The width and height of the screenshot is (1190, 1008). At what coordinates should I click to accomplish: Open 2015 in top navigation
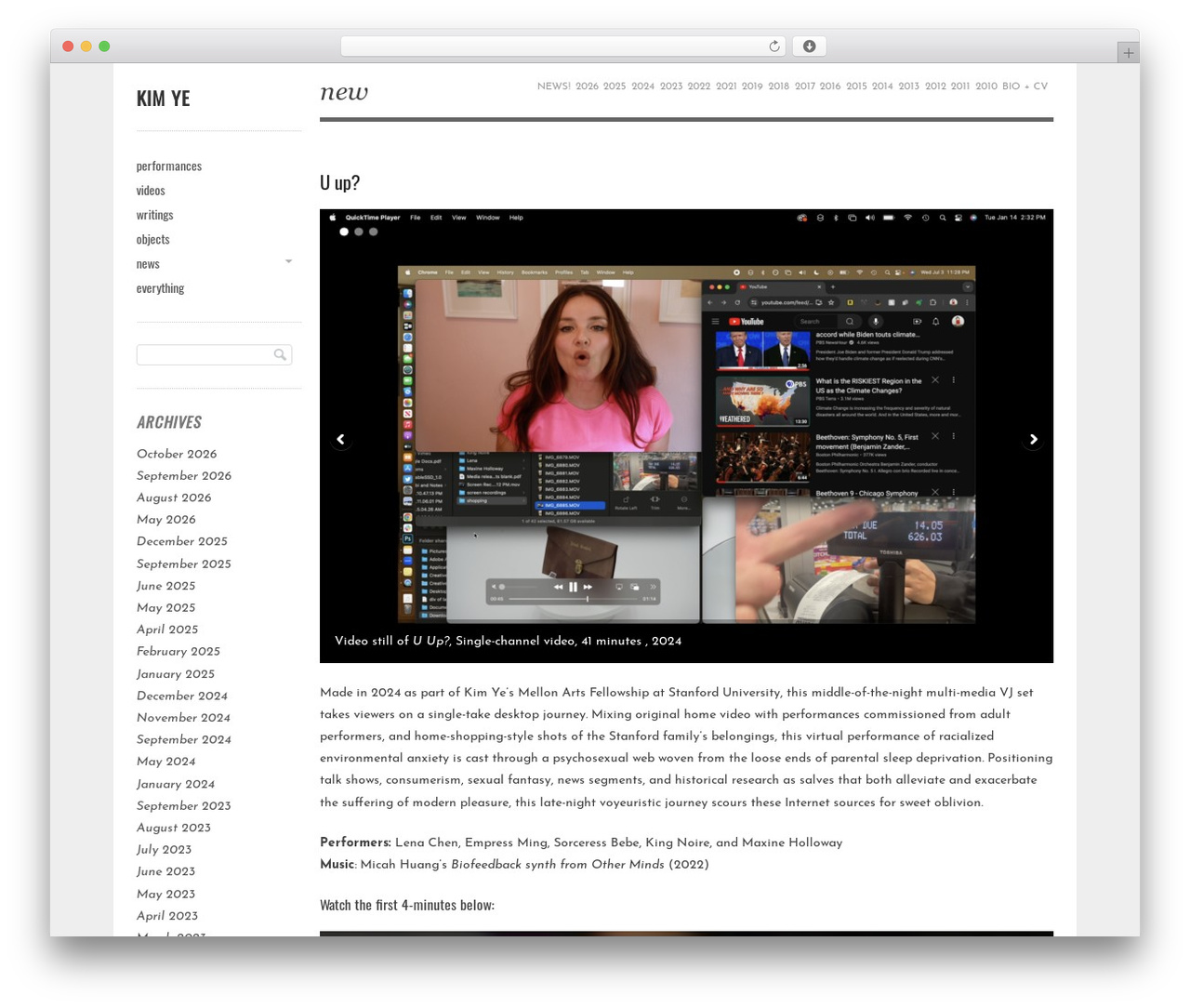click(856, 86)
